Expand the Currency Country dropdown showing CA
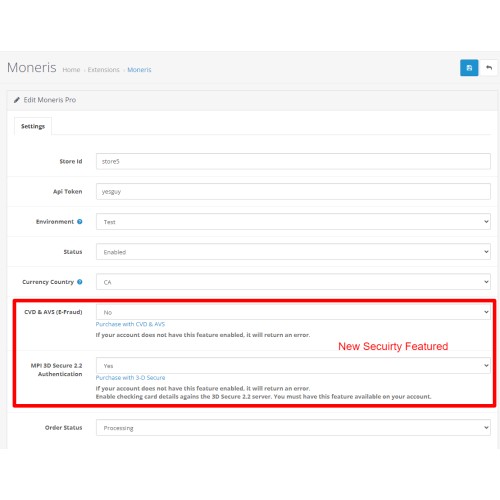The height and width of the screenshot is (500, 500). click(293, 282)
